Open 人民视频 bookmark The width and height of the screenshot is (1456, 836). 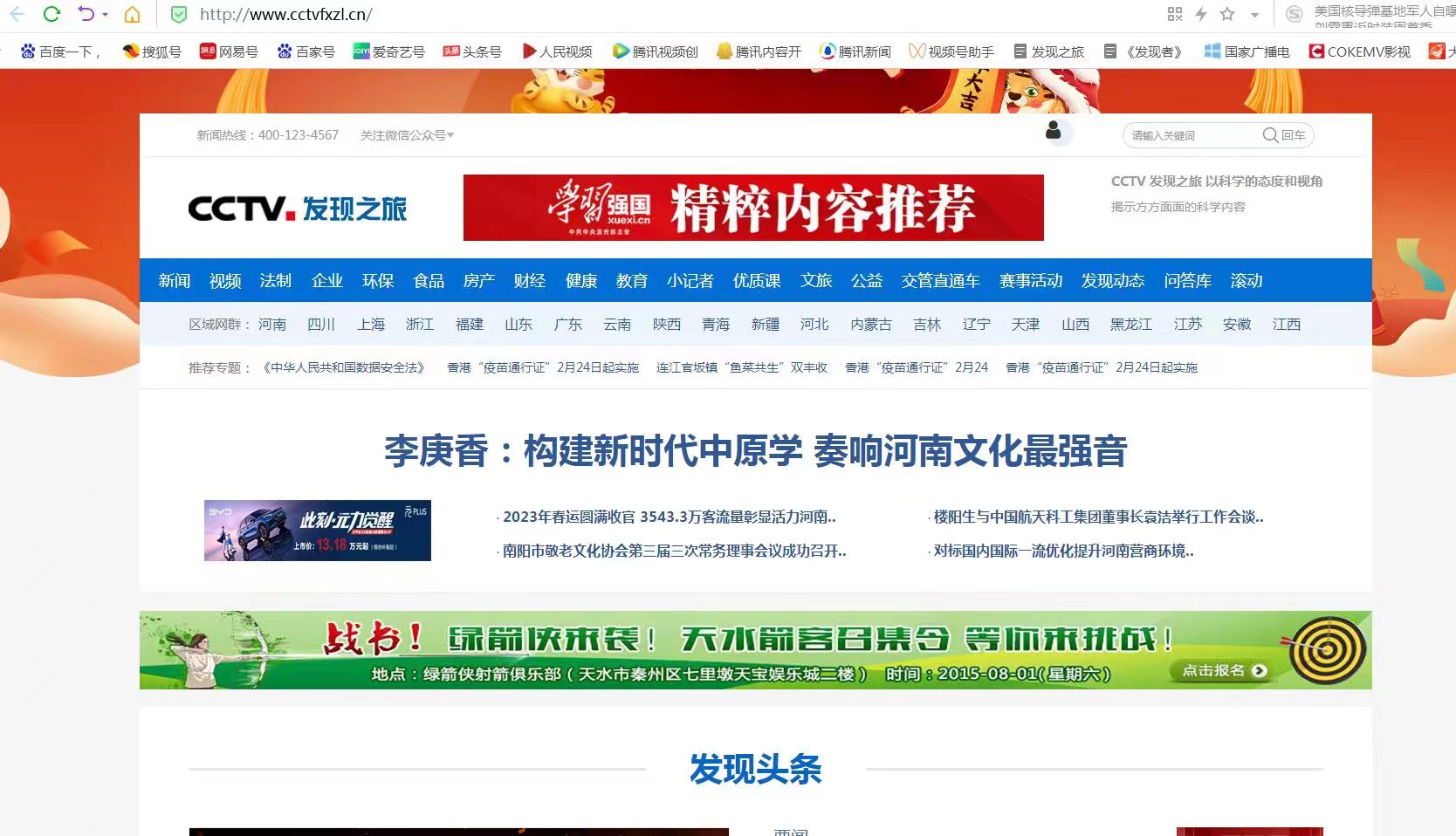point(557,51)
